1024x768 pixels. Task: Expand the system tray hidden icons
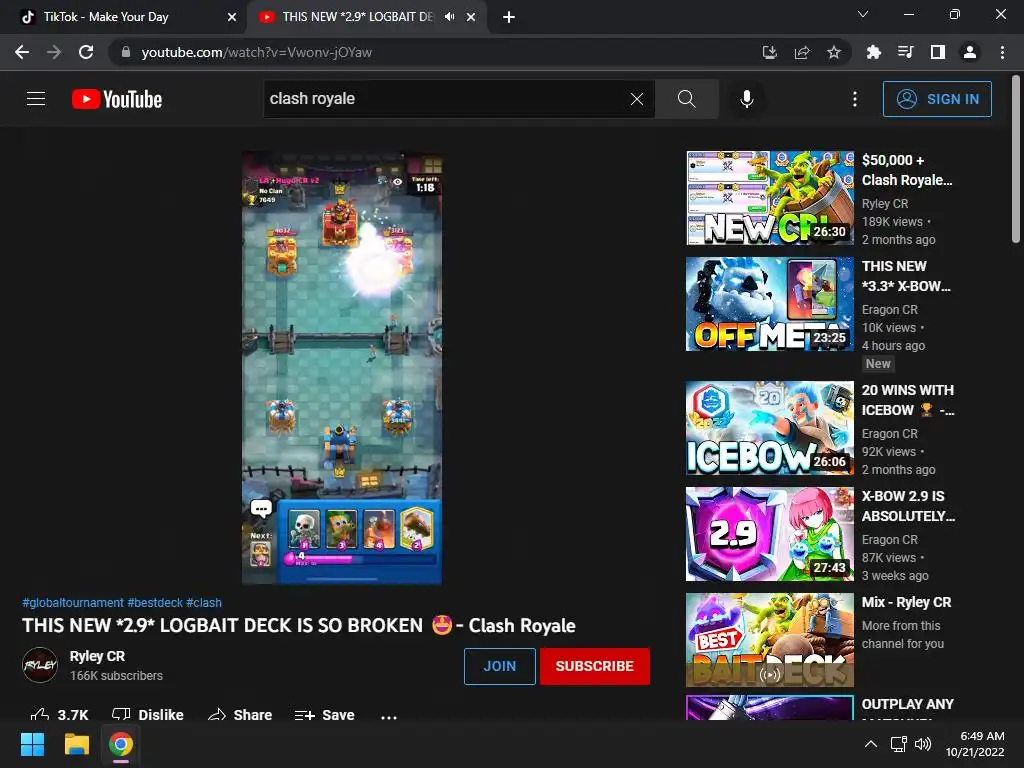[871, 743]
